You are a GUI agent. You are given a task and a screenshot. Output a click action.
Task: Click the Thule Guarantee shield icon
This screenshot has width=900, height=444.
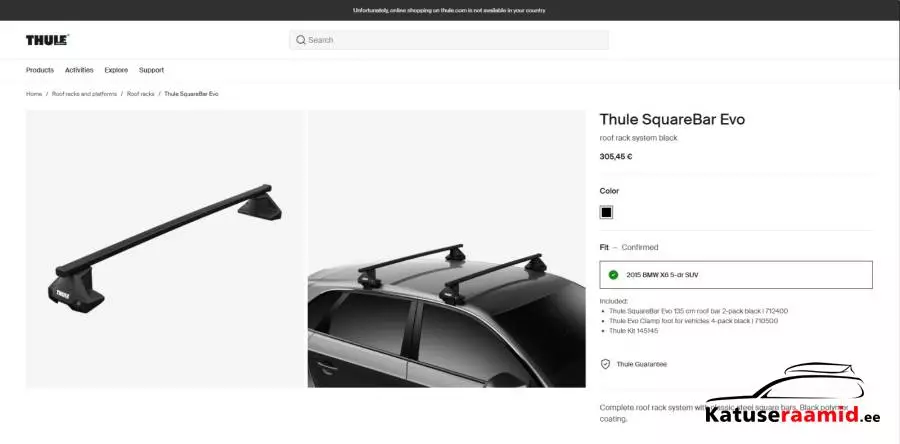tap(605, 364)
